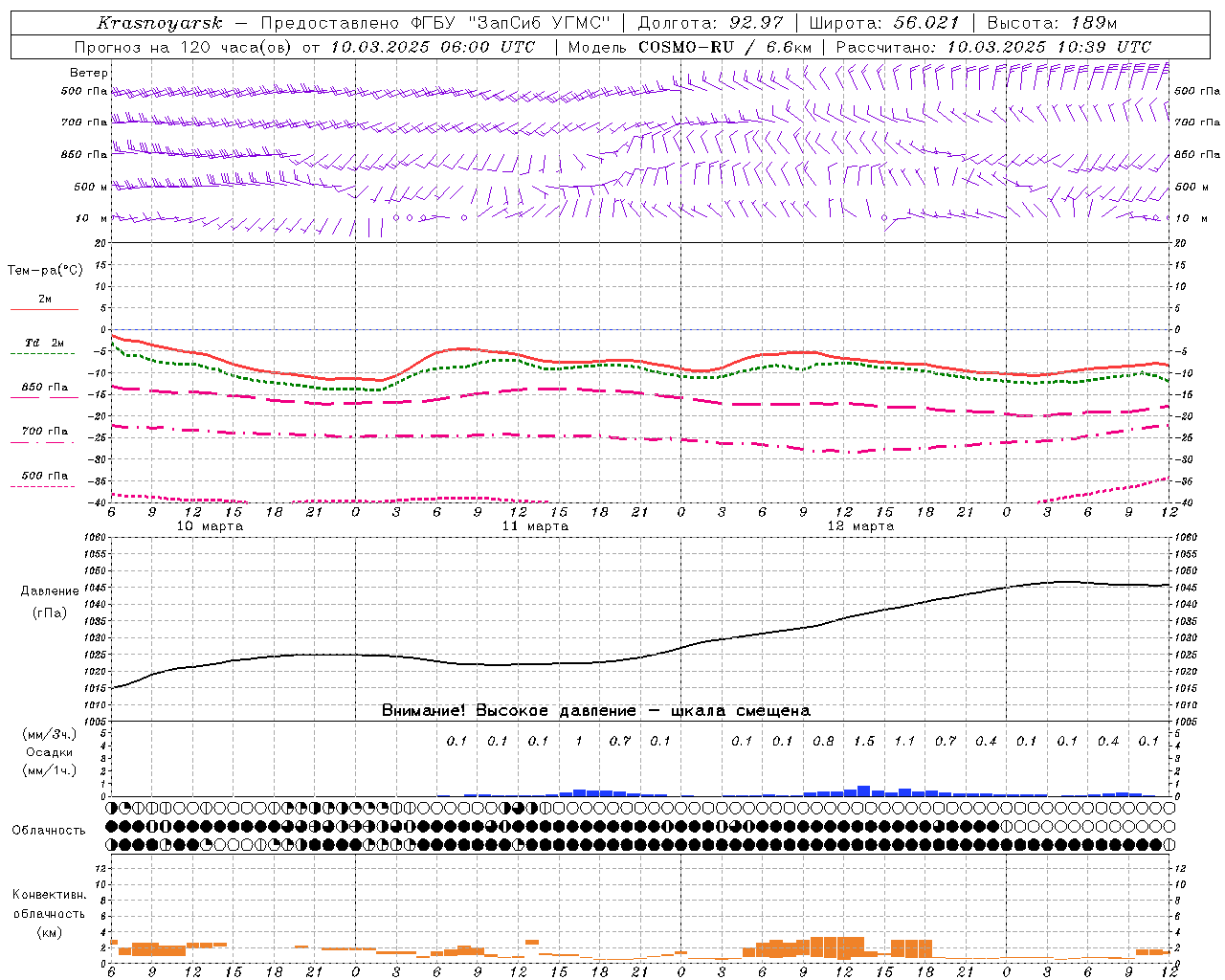Click the elevation text 'Высота: 189м'
Screen dimensions: 1225x980
click(x=1052, y=23)
